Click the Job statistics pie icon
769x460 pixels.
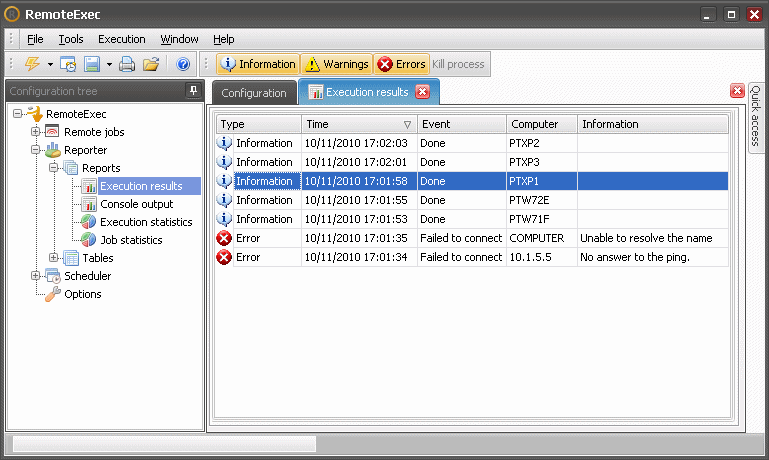tap(88, 240)
